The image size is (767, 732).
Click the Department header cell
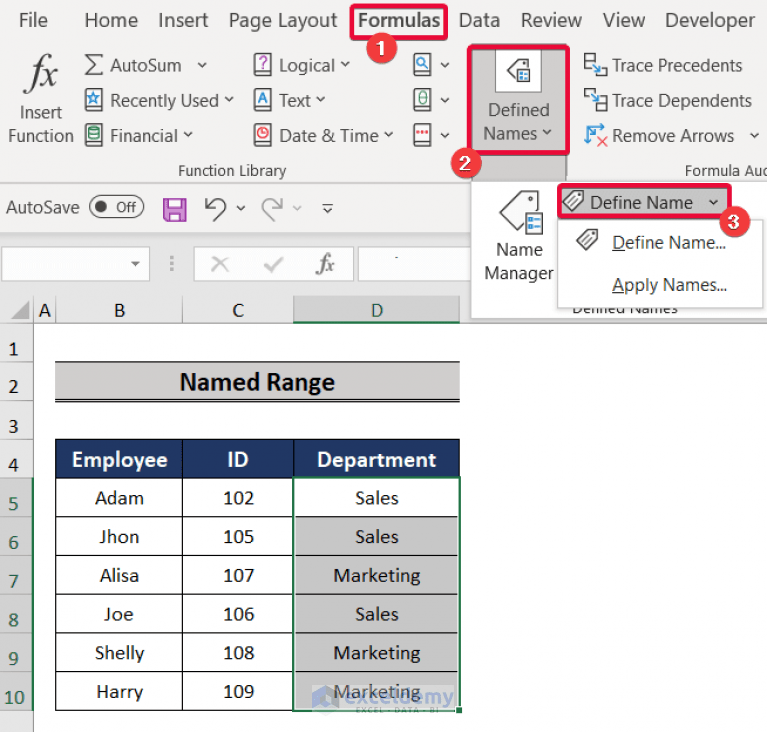[x=376, y=459]
